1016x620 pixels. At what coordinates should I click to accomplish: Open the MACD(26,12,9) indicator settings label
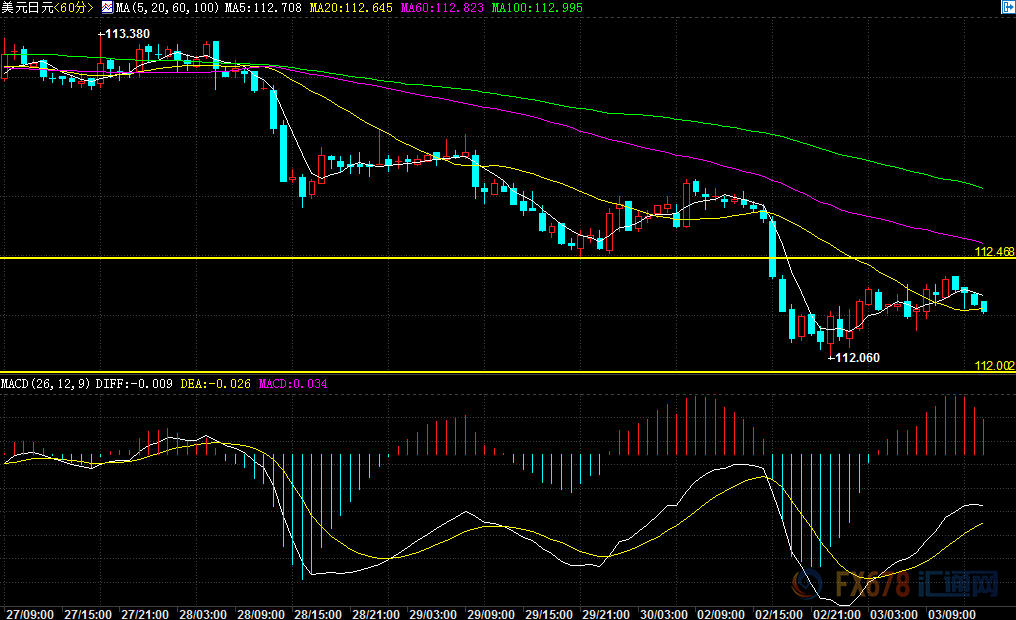pyautogui.click(x=46, y=383)
